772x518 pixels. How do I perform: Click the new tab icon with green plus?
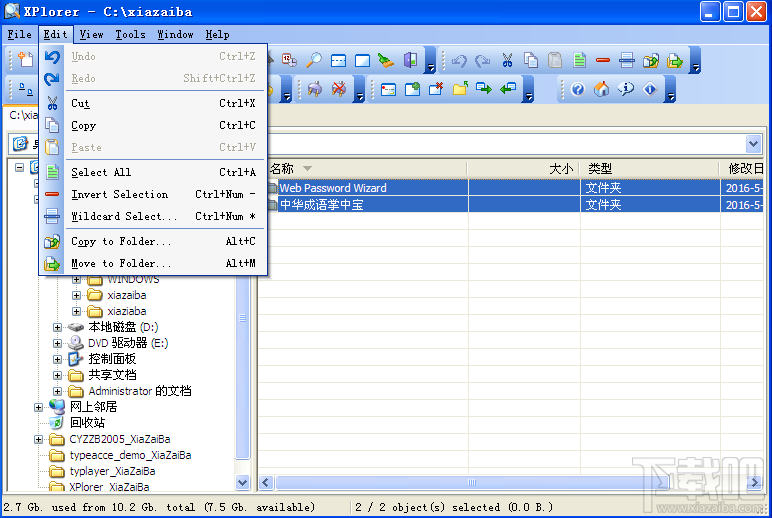click(412, 89)
